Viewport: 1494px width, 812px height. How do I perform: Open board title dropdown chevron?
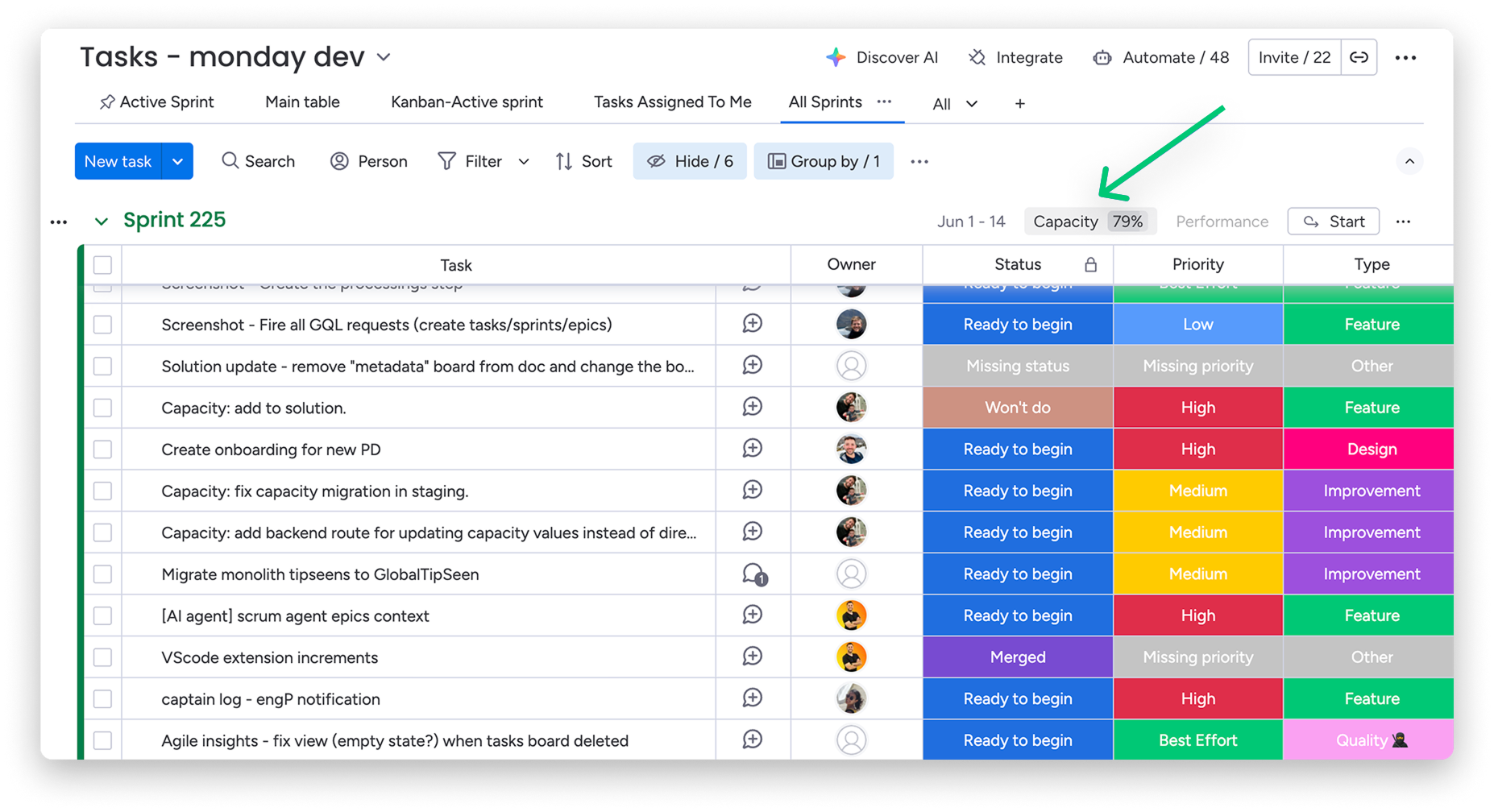(x=384, y=57)
